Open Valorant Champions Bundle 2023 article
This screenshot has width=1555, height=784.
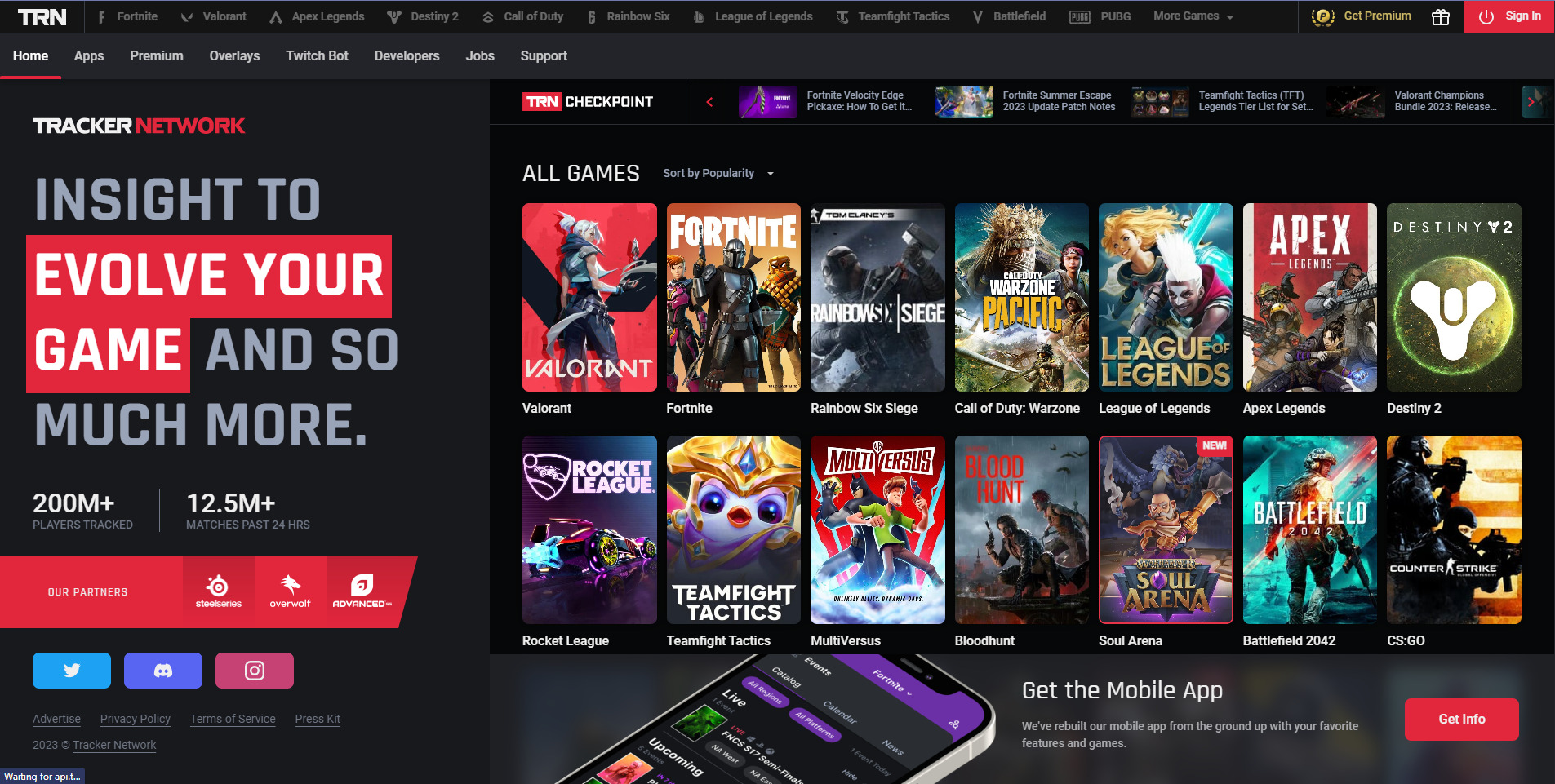pyautogui.click(x=1413, y=102)
